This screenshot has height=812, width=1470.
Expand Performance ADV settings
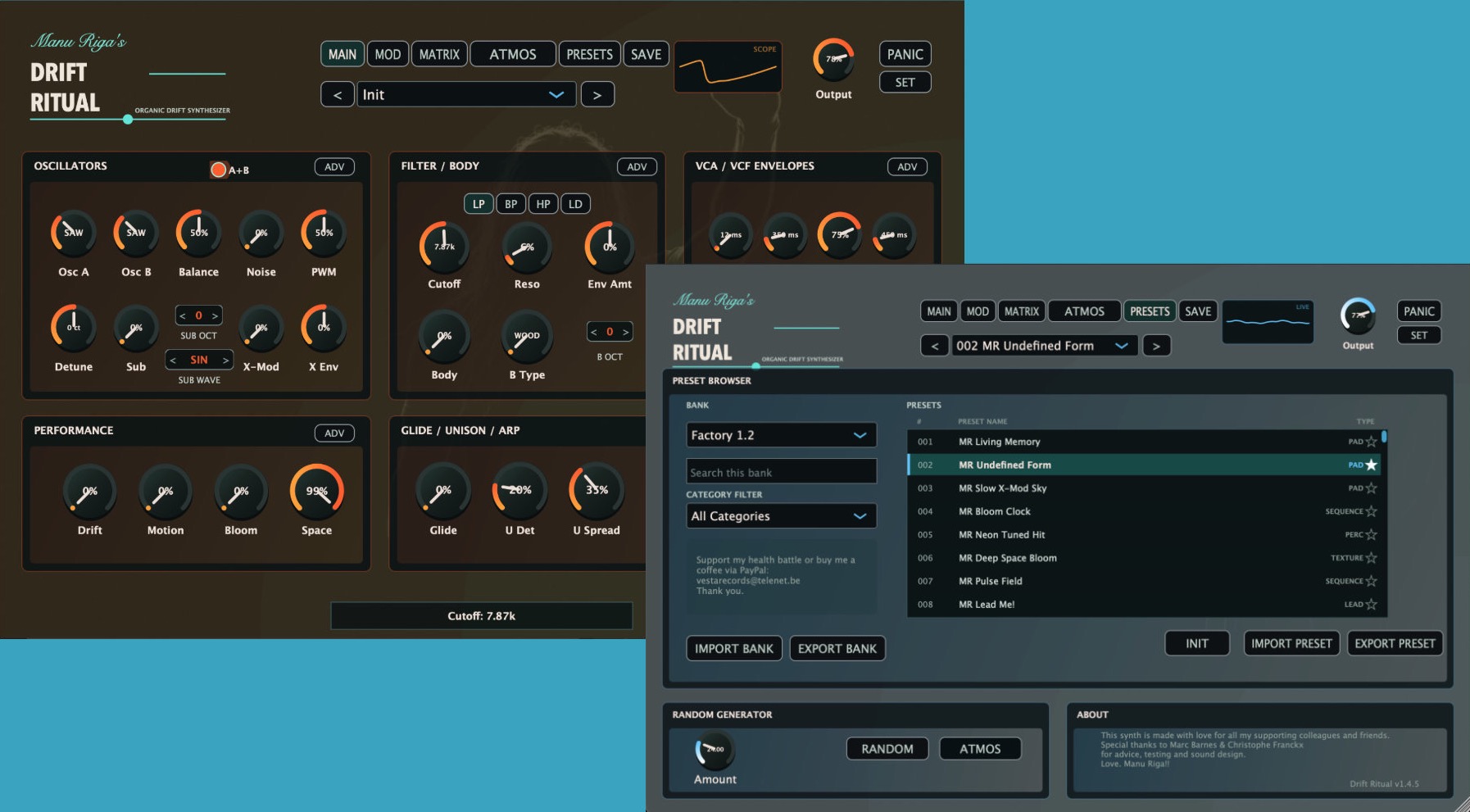[x=334, y=433]
